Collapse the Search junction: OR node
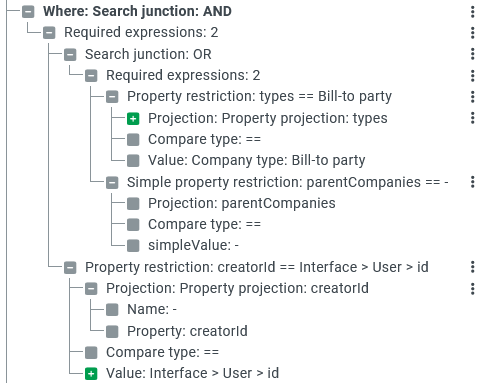 coord(70,55)
